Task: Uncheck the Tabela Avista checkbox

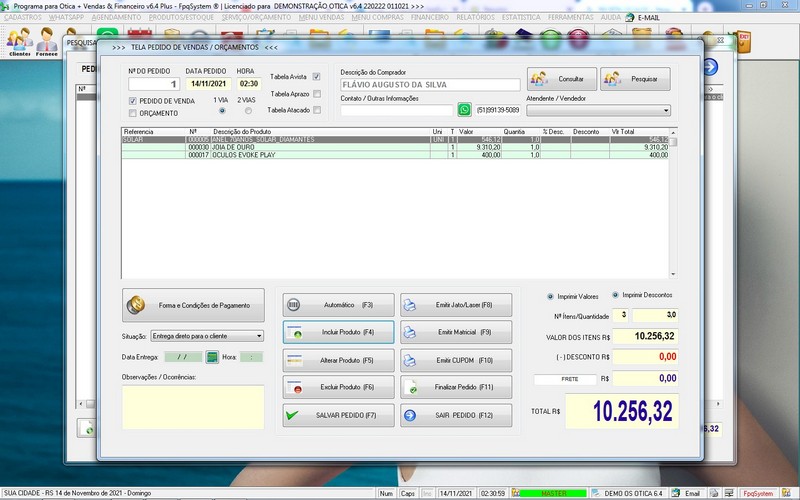Action: [317, 77]
